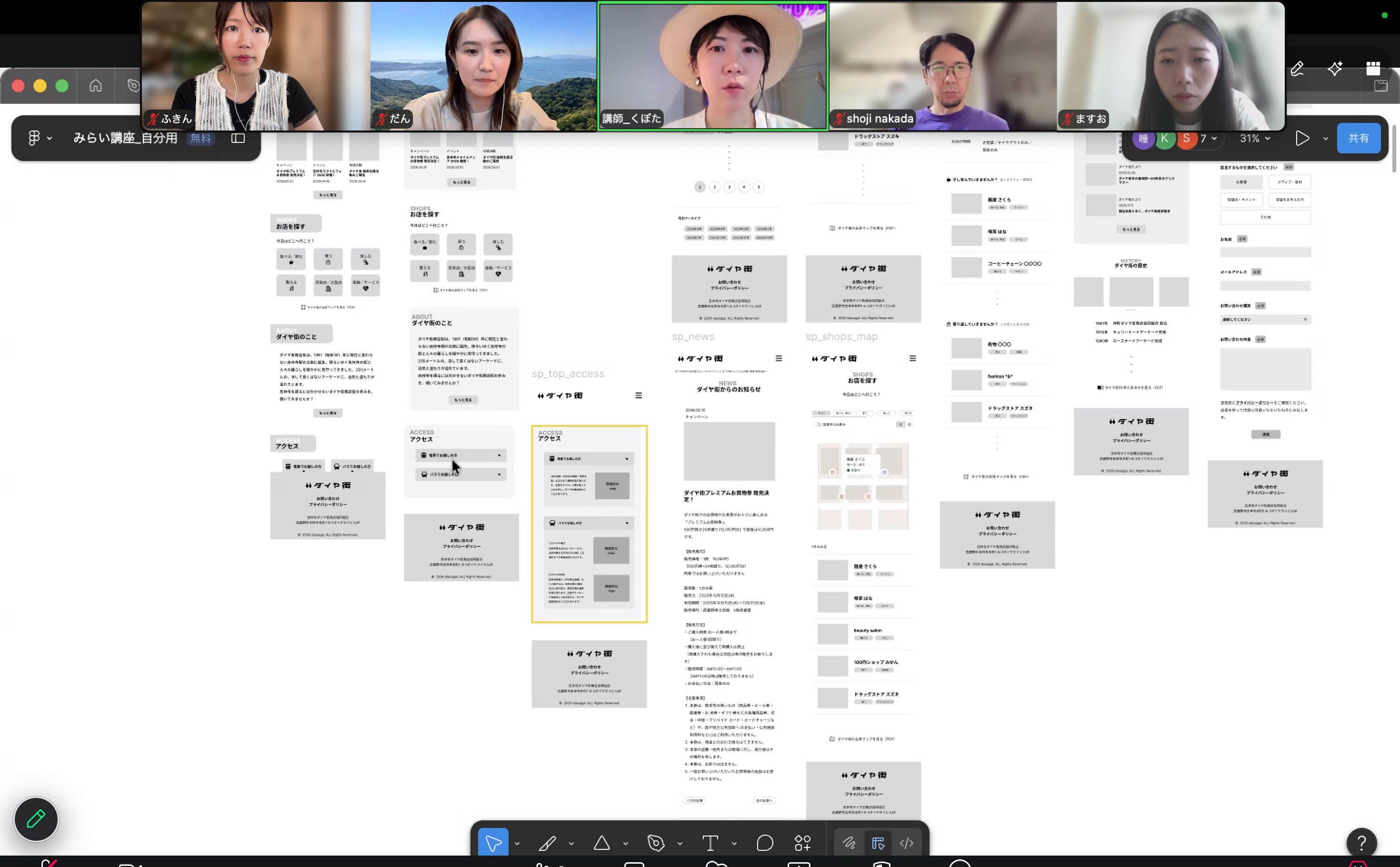1400x867 pixels.
Task: Click the hamburger menu in sp_top_access frame
Action: coord(639,395)
